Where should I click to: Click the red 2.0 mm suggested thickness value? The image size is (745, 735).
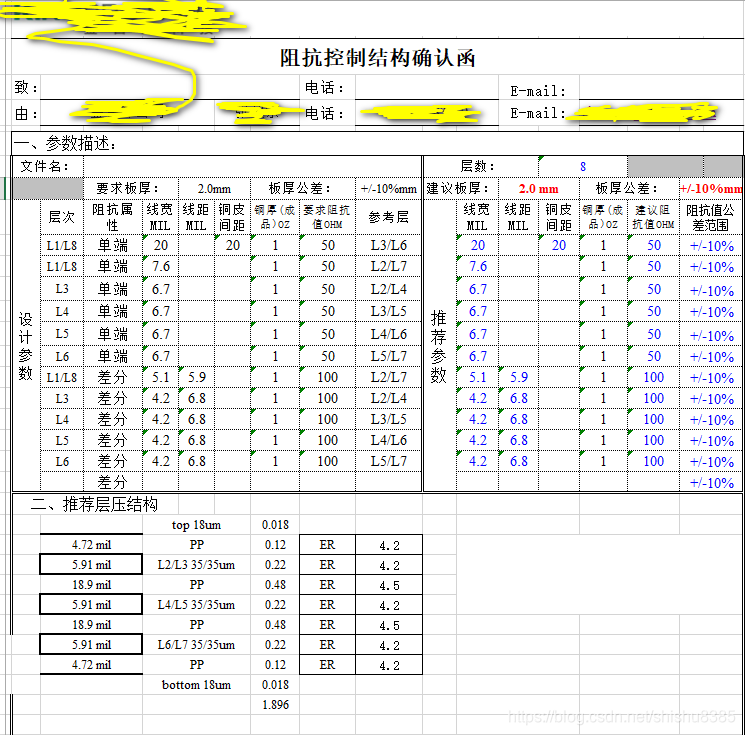pyautogui.click(x=538, y=189)
